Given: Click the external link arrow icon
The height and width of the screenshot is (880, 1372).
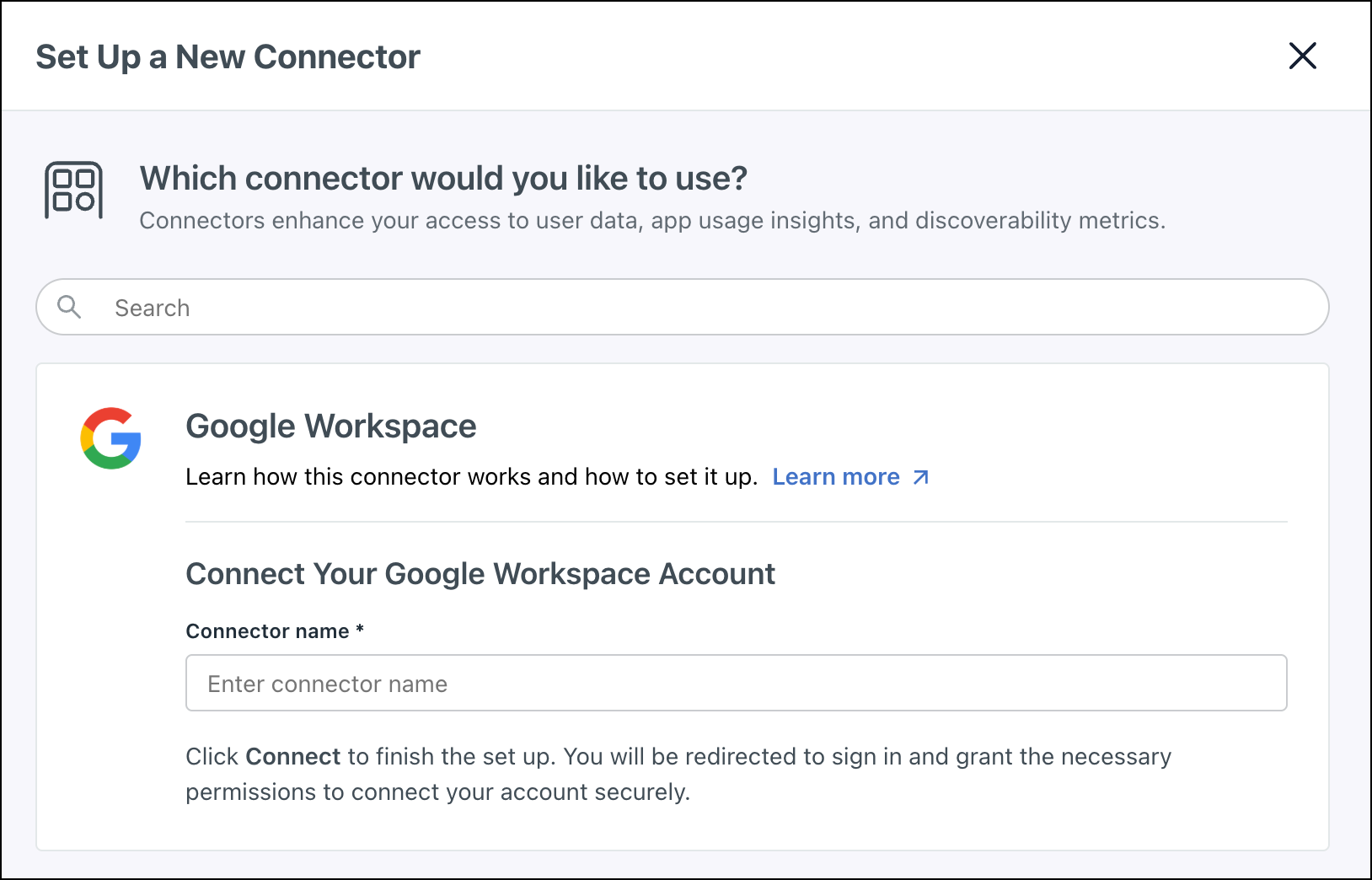Looking at the screenshot, I should [921, 477].
